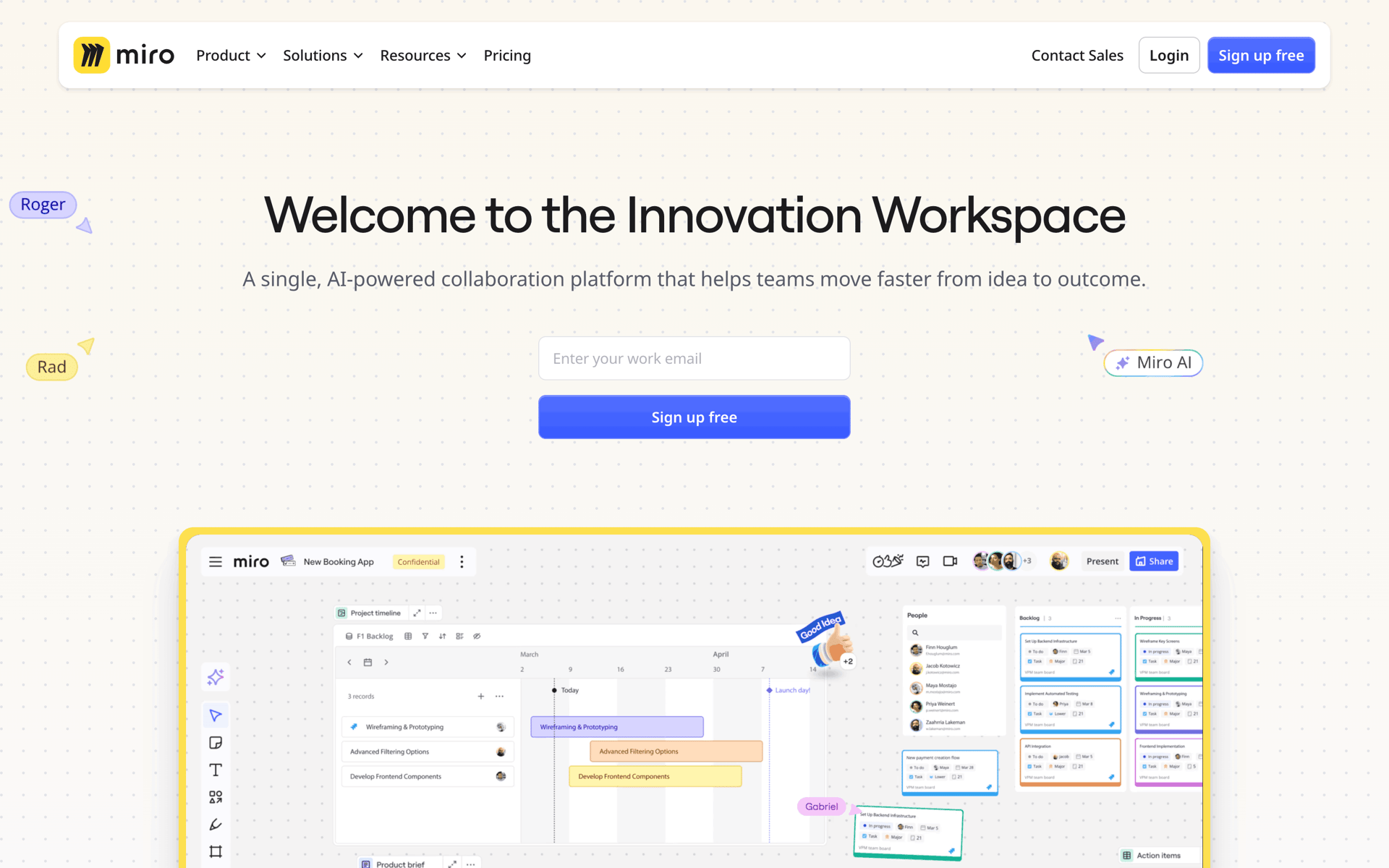
Task: Click the Miro AI badge
Action: (x=1153, y=362)
